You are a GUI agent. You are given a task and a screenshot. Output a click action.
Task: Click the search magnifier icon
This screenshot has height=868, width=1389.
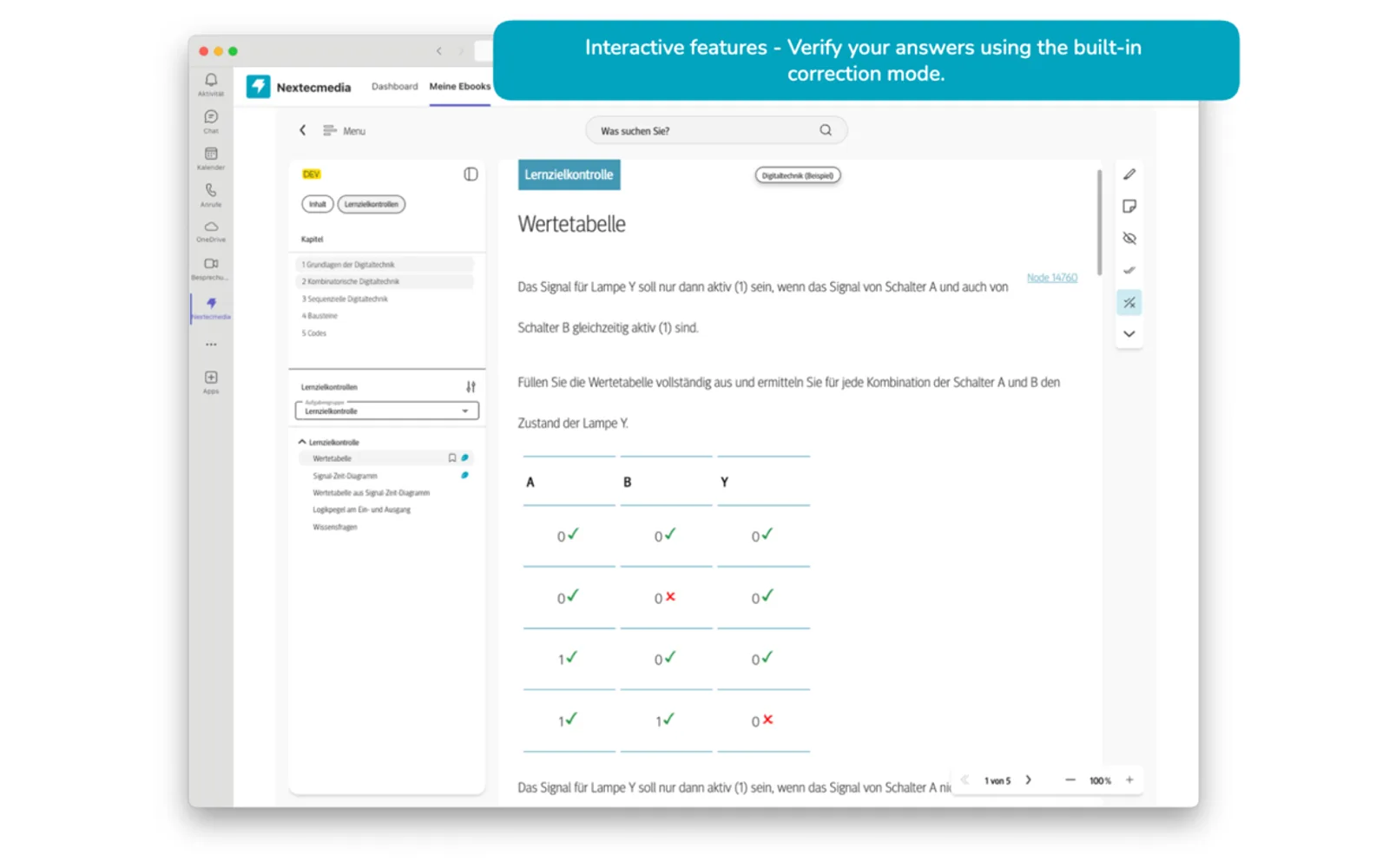point(826,130)
